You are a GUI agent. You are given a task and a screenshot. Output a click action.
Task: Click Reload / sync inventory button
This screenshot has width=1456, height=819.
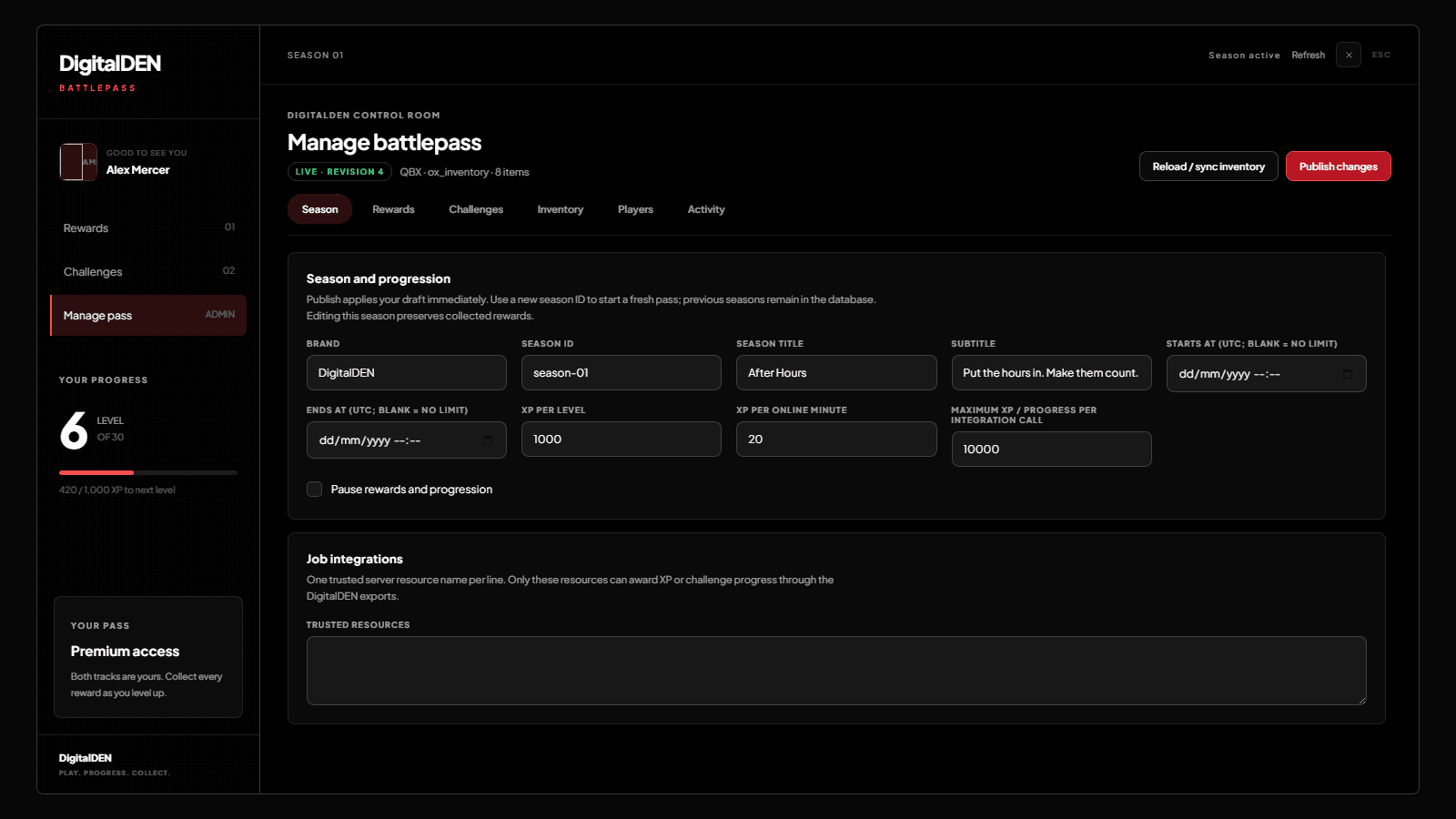tap(1208, 167)
